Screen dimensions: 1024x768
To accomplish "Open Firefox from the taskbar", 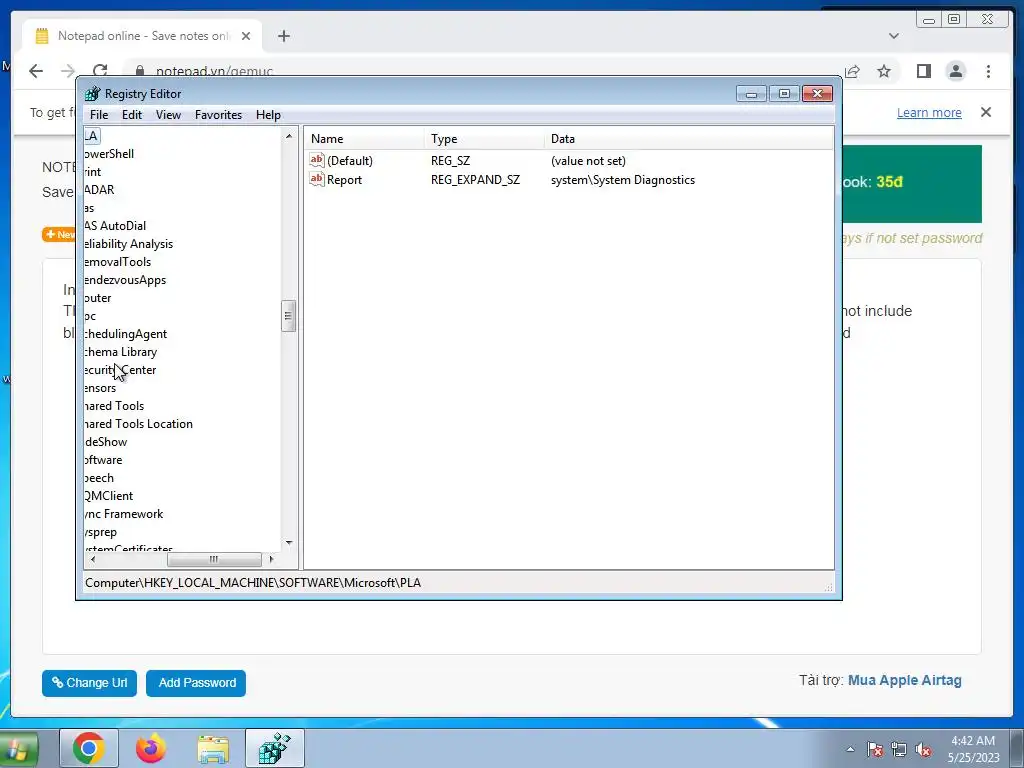I will [151, 748].
